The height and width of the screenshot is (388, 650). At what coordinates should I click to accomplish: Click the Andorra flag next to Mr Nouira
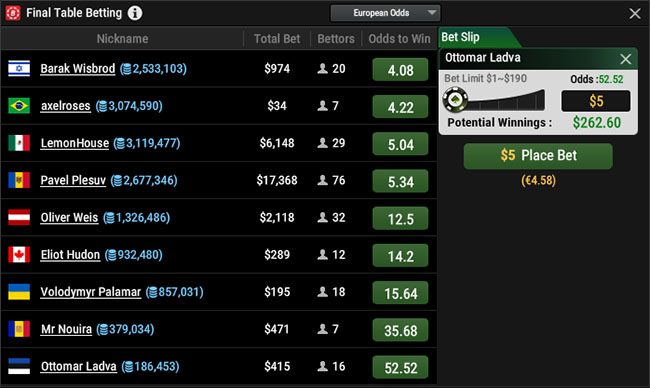pos(19,329)
